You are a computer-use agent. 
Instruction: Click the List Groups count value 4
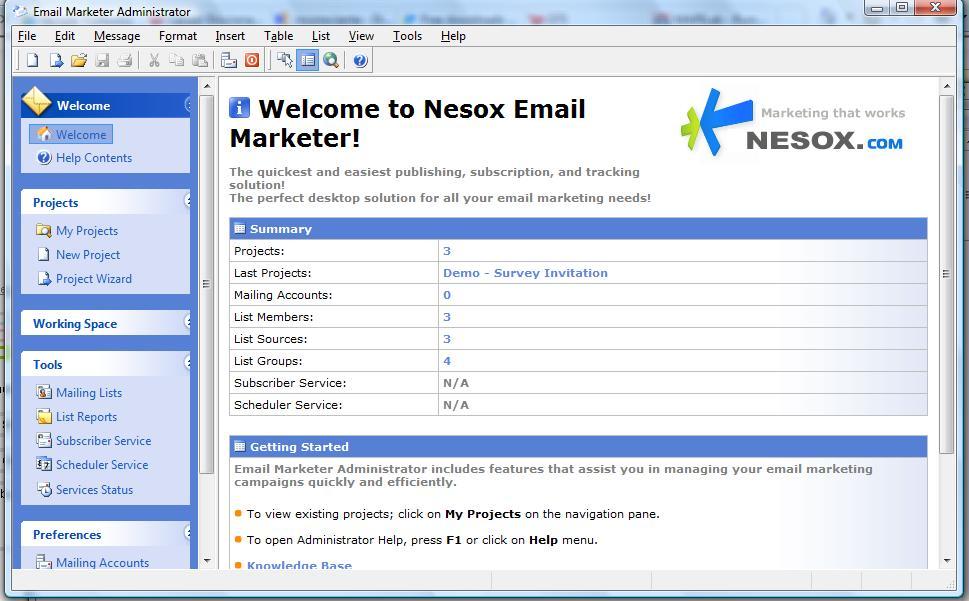[447, 361]
